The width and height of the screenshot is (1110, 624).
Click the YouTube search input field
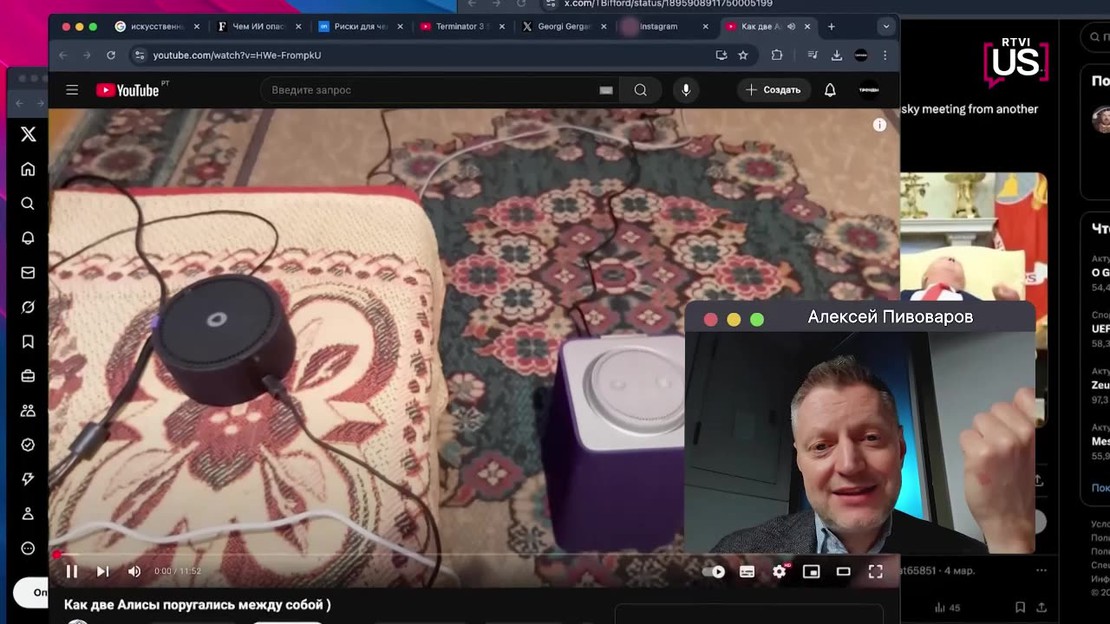tap(430, 90)
